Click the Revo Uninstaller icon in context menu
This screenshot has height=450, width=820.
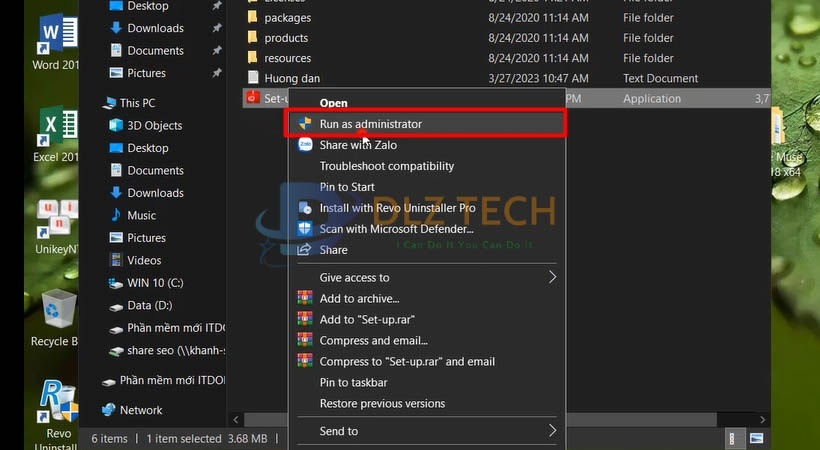point(305,208)
